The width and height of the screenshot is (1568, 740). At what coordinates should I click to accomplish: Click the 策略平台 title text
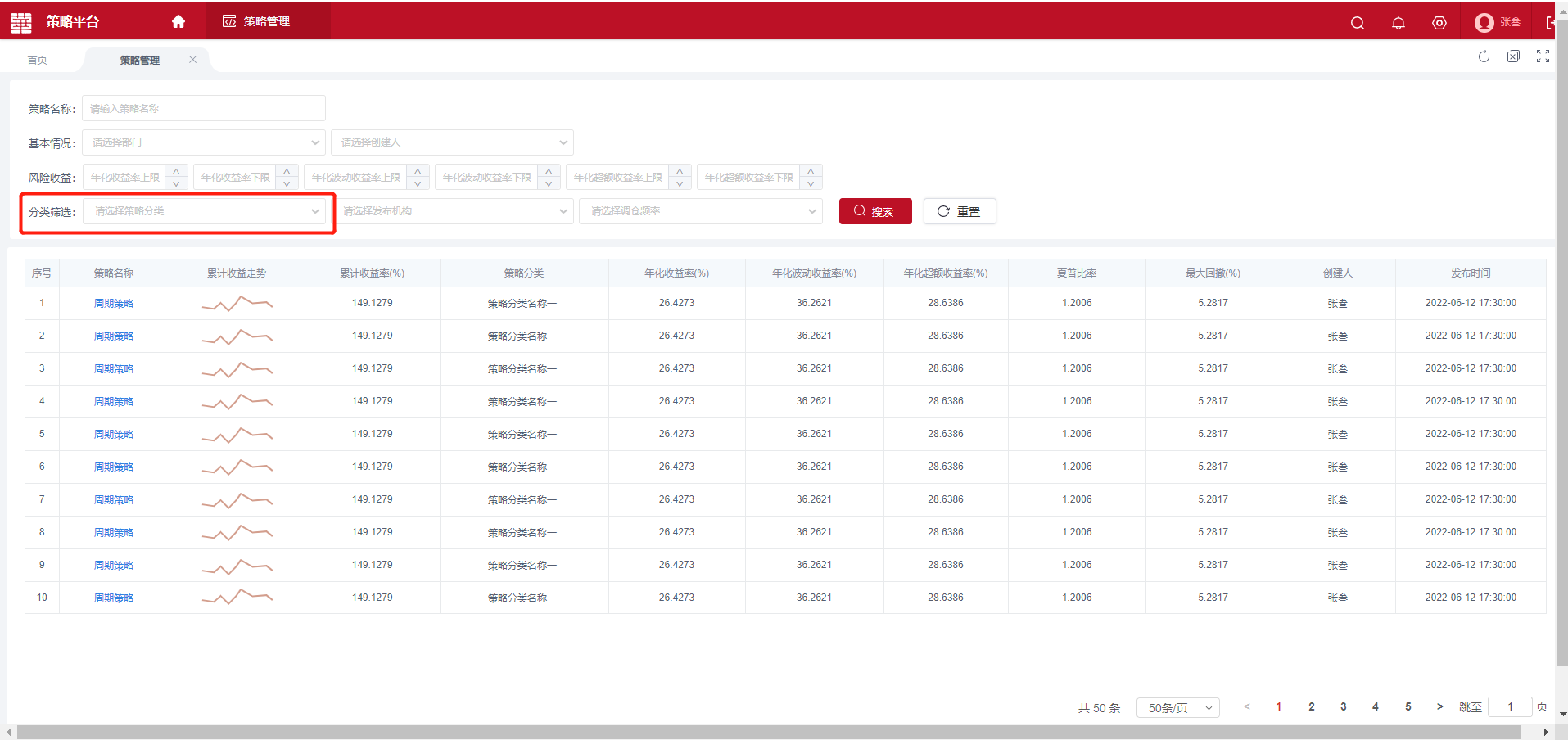coord(73,22)
